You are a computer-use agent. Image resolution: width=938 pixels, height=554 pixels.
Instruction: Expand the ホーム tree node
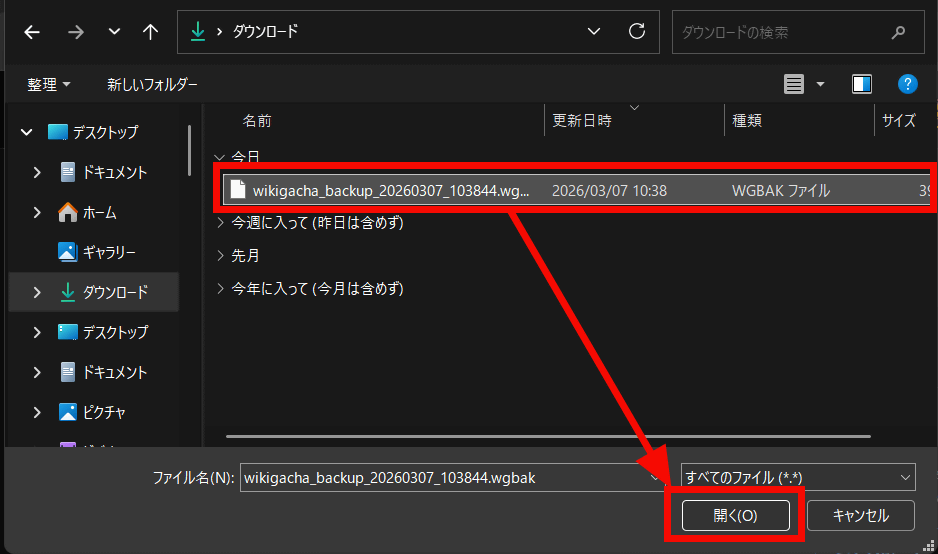37,212
